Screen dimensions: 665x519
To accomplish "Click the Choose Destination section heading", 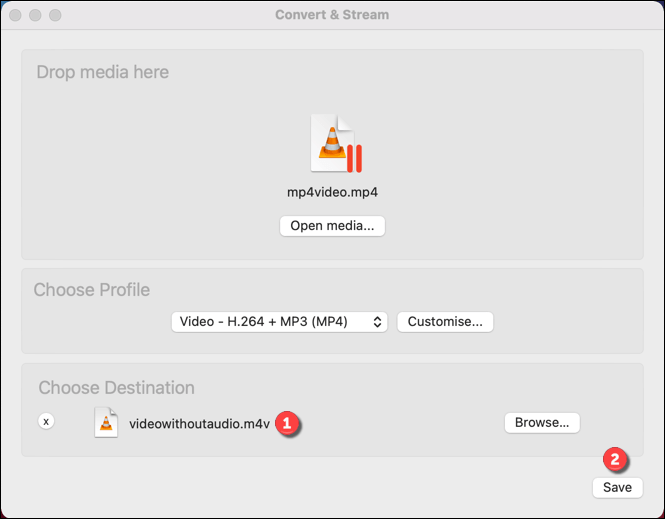I will (116, 387).
